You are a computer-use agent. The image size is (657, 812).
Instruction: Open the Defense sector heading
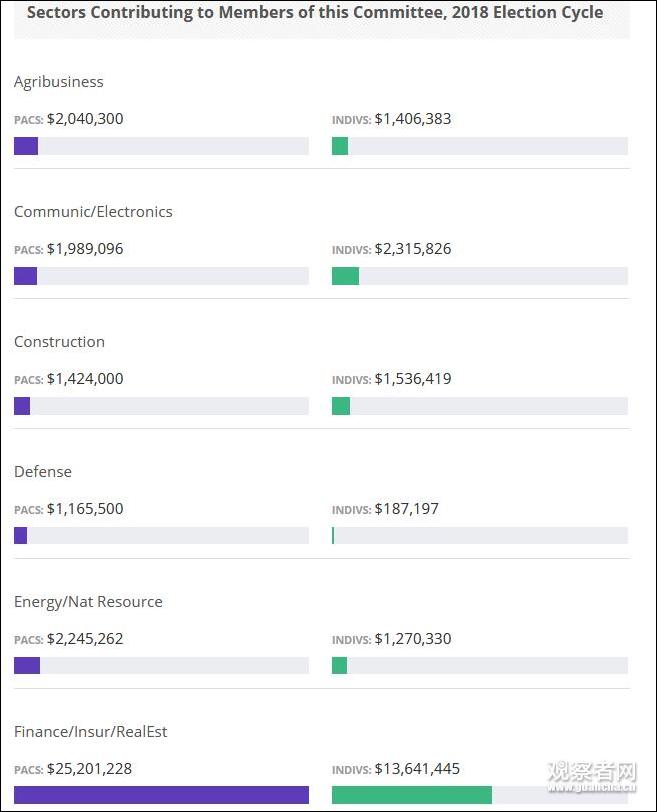(43, 472)
